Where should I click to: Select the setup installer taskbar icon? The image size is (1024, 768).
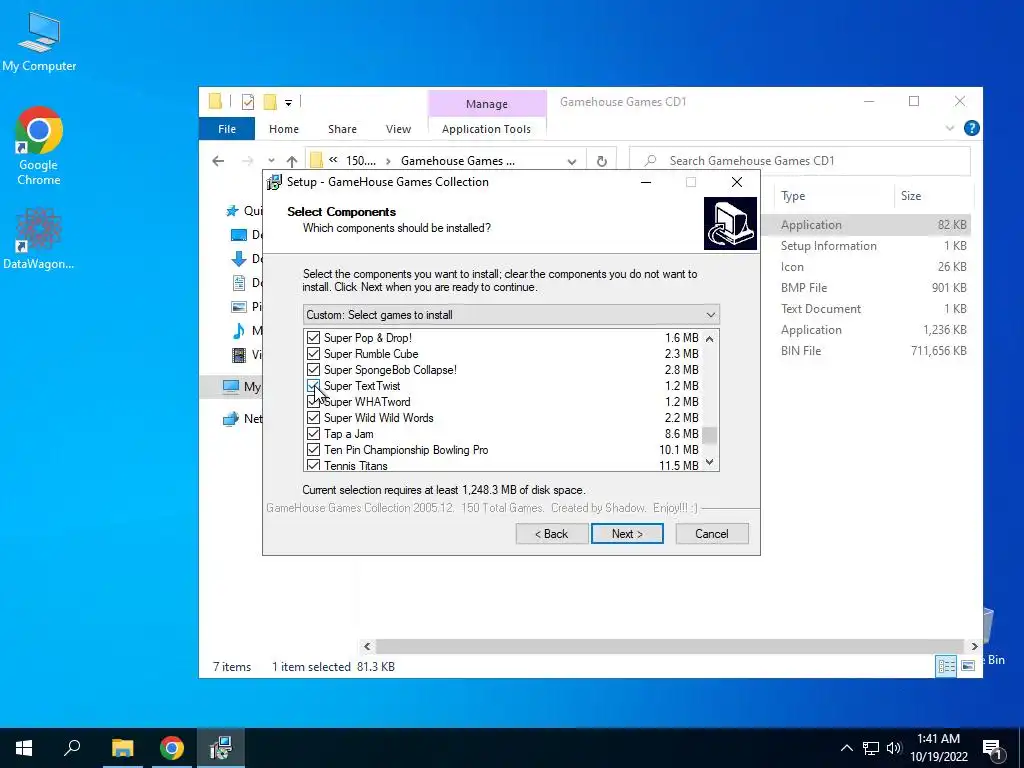click(x=221, y=748)
